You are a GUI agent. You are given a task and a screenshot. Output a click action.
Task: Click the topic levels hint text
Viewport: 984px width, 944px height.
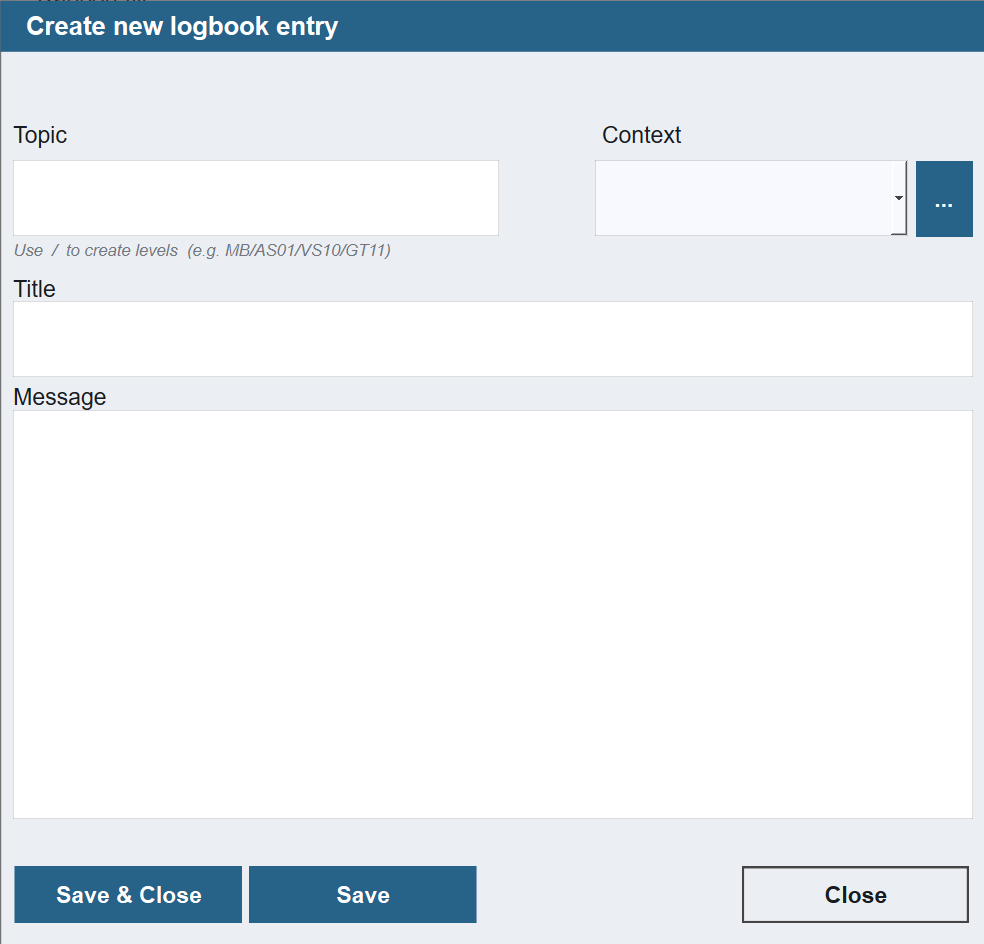click(x=202, y=250)
